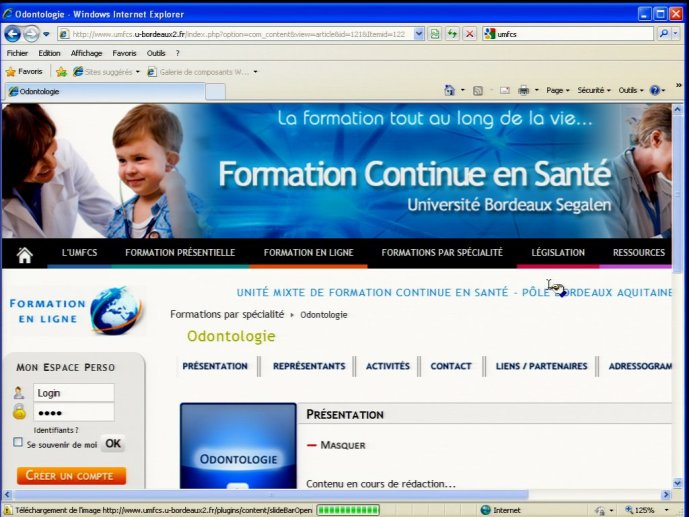689x517 pixels.
Task: Click the Créer un compte button
Action: [71, 476]
